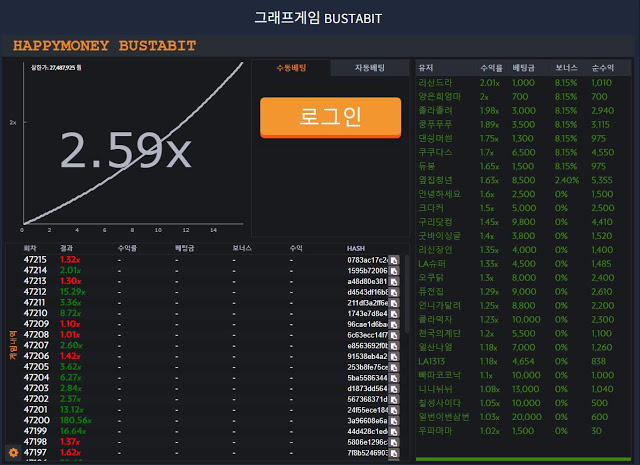Screen dimensions: 640x465
Task: Select user 쿠쿠다스 in players list
Action: click(x=435, y=152)
